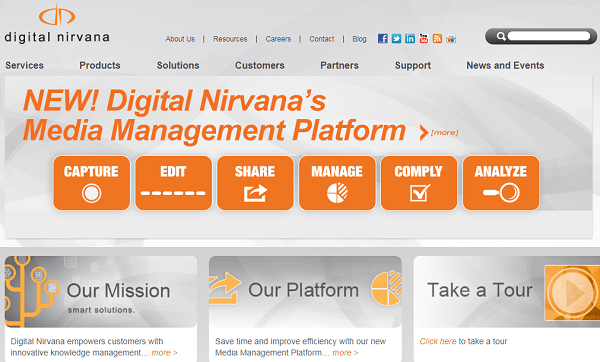Open the Twitter social icon
600x362 pixels.
[396, 39]
